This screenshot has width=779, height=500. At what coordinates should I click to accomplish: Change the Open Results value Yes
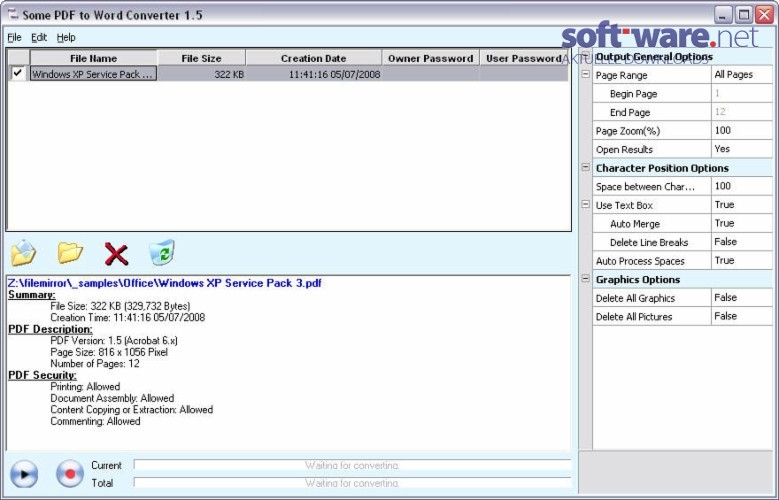[742, 149]
